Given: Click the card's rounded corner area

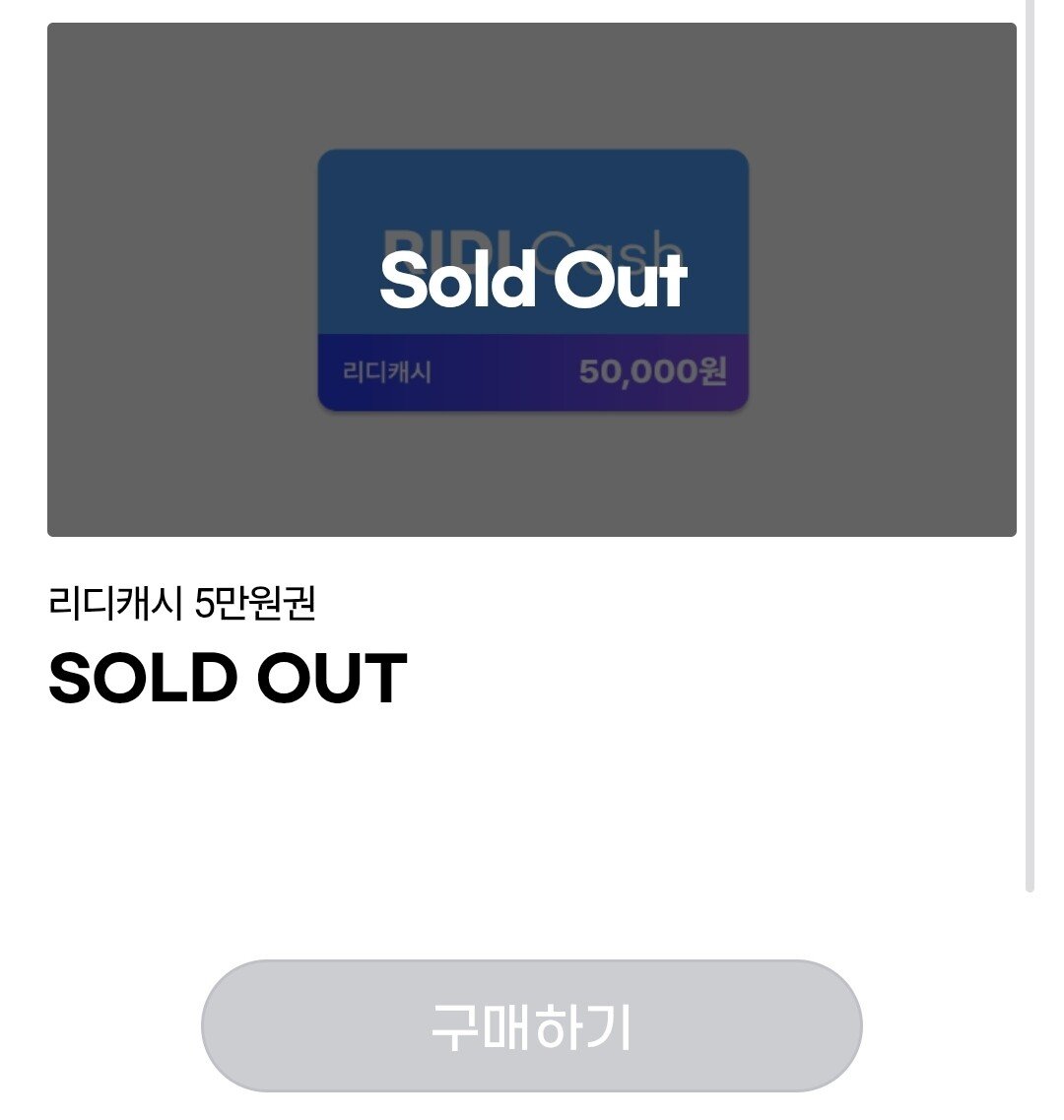Looking at the screenshot, I should [x=328, y=160].
